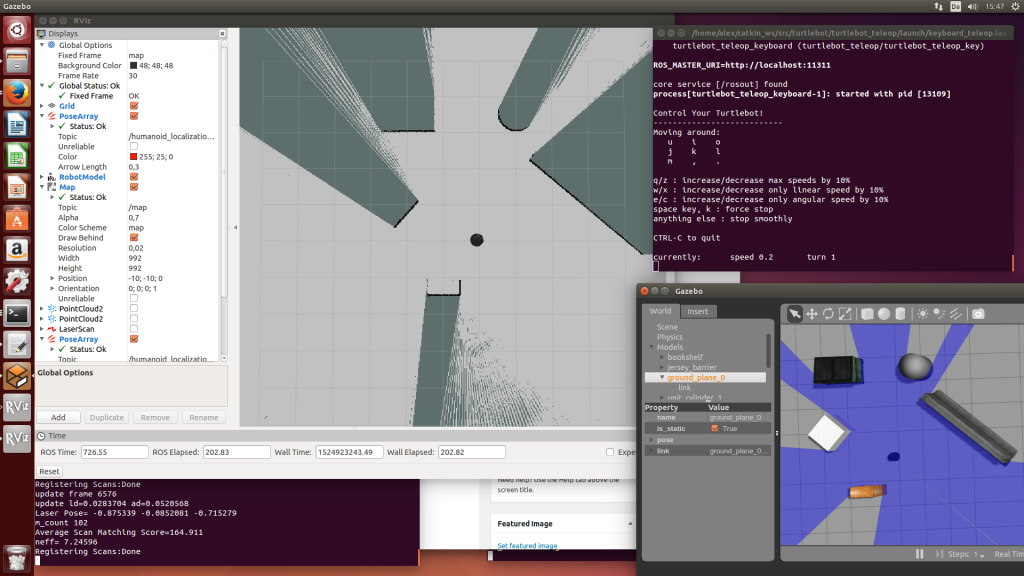
Task: Click the Add display button
Action: (x=58, y=417)
